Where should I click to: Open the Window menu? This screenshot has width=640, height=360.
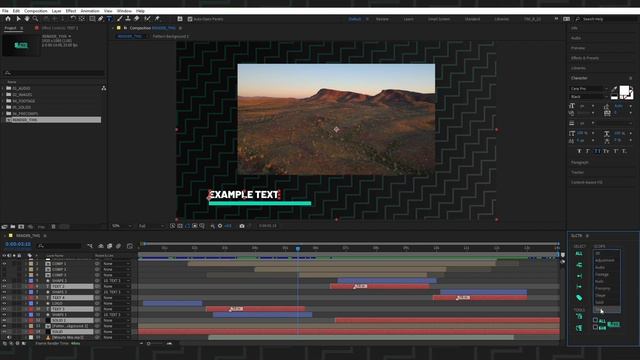[124, 11]
